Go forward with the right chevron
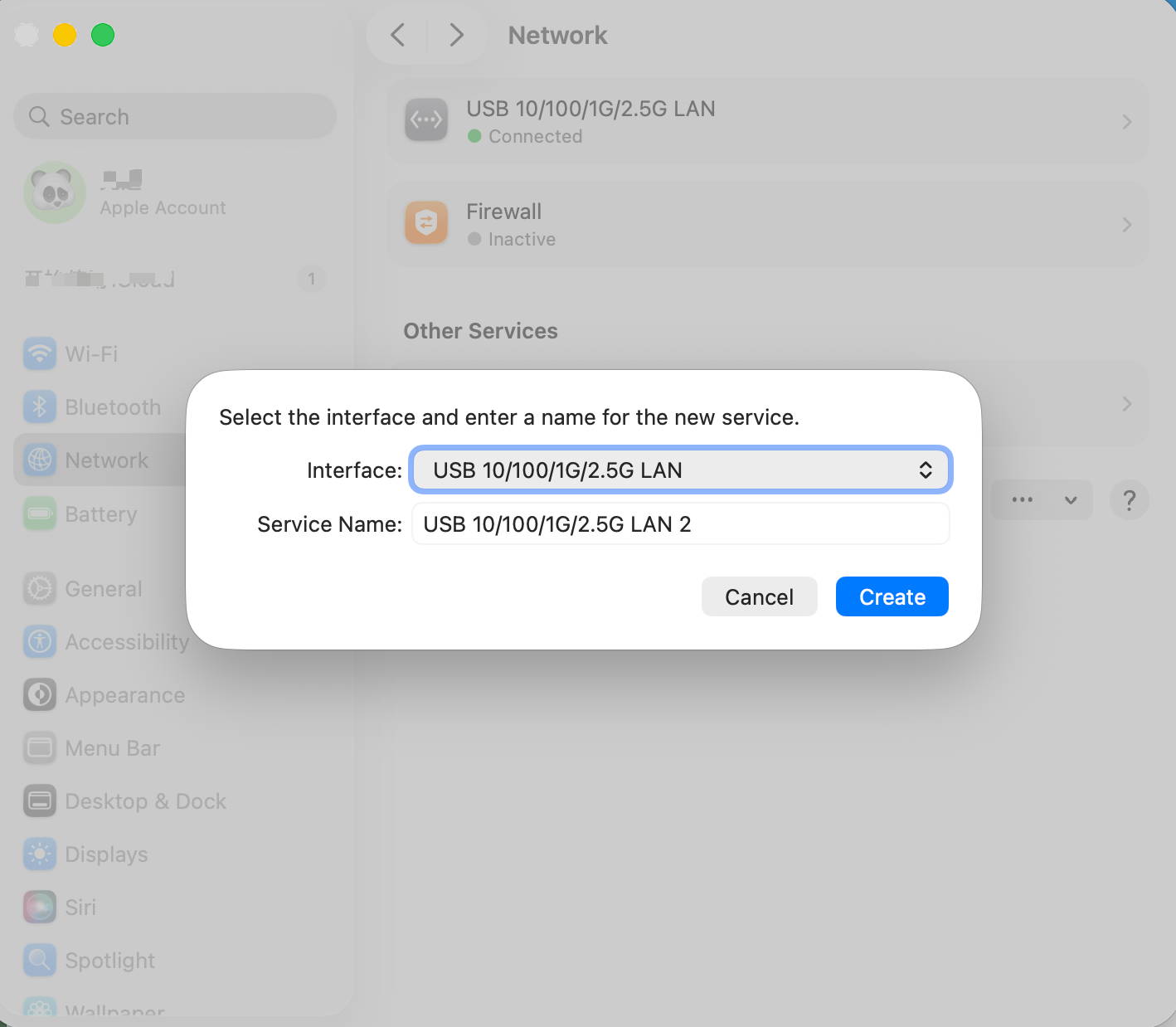1176x1027 pixels. [x=456, y=35]
